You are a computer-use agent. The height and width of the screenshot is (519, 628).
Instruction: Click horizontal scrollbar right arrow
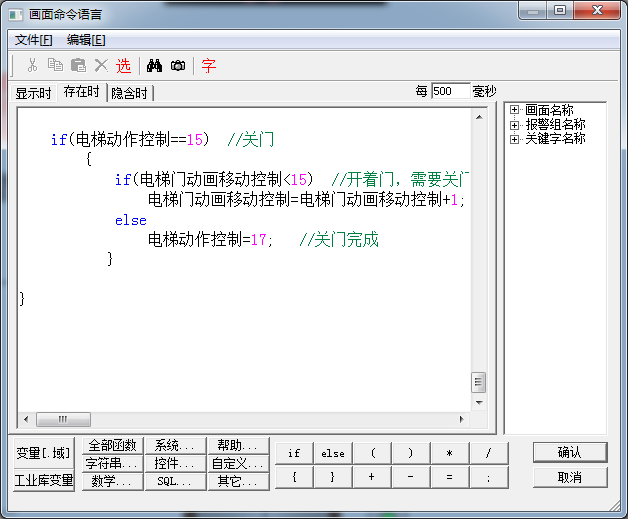coord(461,420)
